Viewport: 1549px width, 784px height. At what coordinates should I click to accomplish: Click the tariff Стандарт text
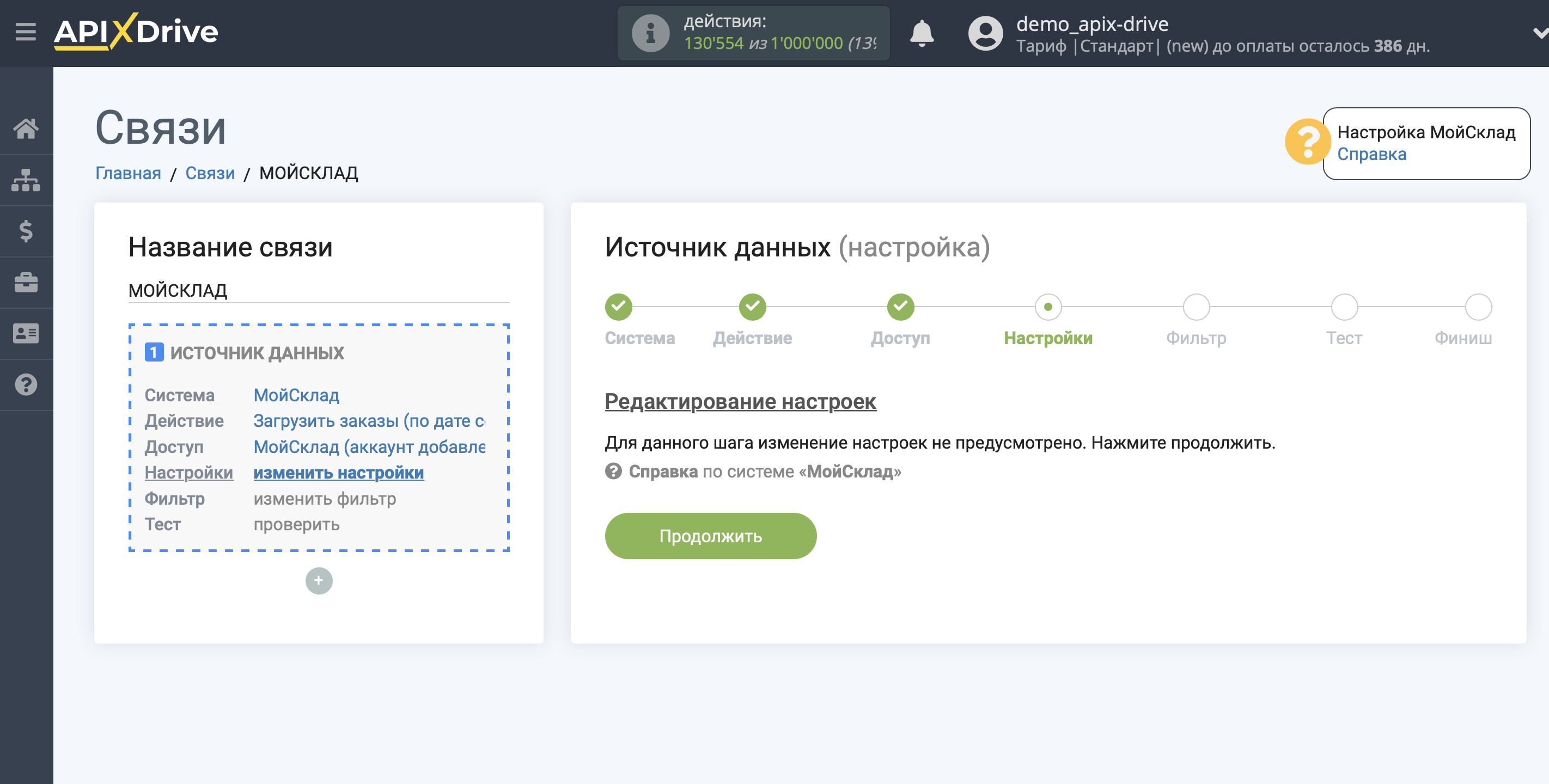tap(1117, 46)
